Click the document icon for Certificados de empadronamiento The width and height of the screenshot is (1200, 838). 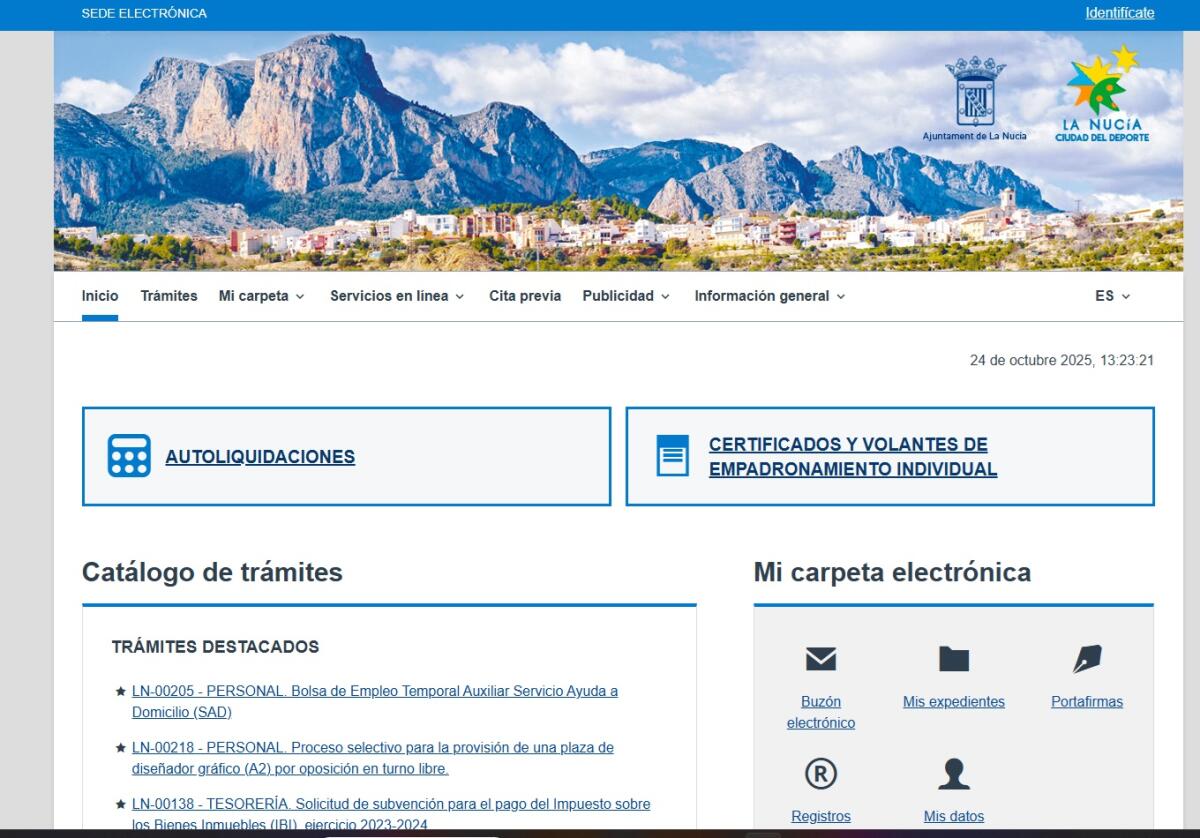671,455
